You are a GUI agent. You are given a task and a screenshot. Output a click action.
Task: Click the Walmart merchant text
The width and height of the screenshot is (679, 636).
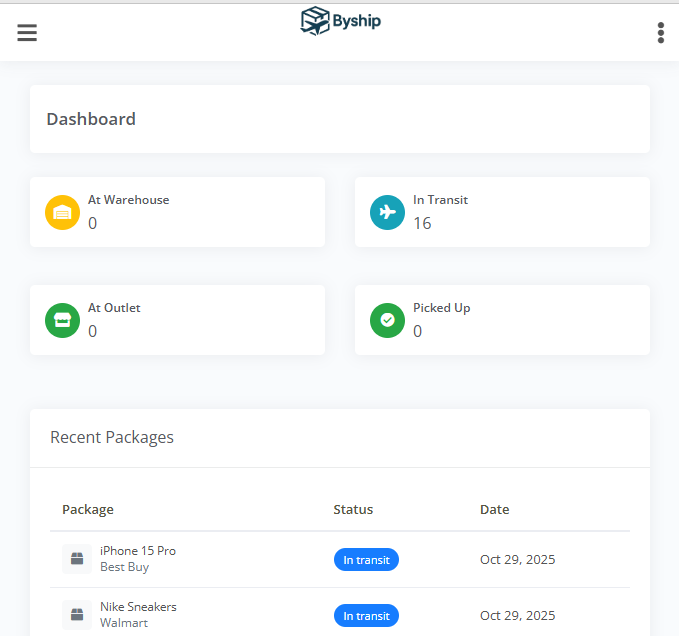pyautogui.click(x=124, y=623)
